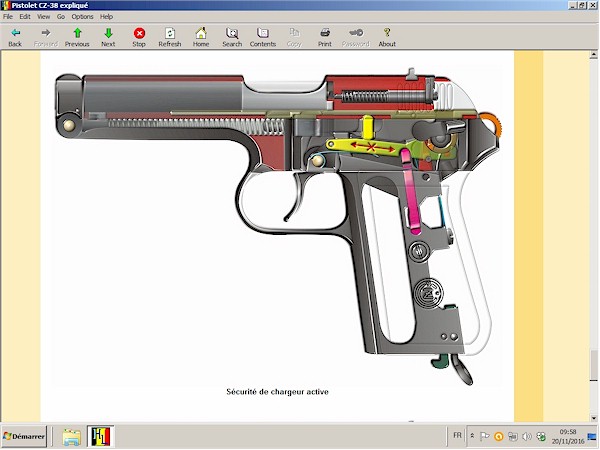Click the HL application taskbar button
The image size is (600, 450).
(x=101, y=437)
